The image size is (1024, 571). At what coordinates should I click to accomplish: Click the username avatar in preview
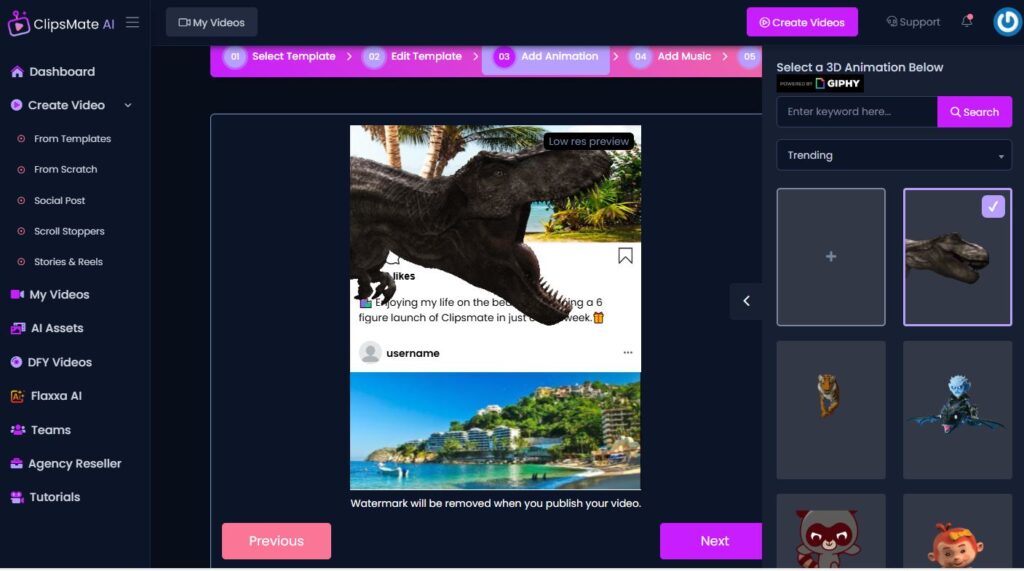(x=370, y=353)
